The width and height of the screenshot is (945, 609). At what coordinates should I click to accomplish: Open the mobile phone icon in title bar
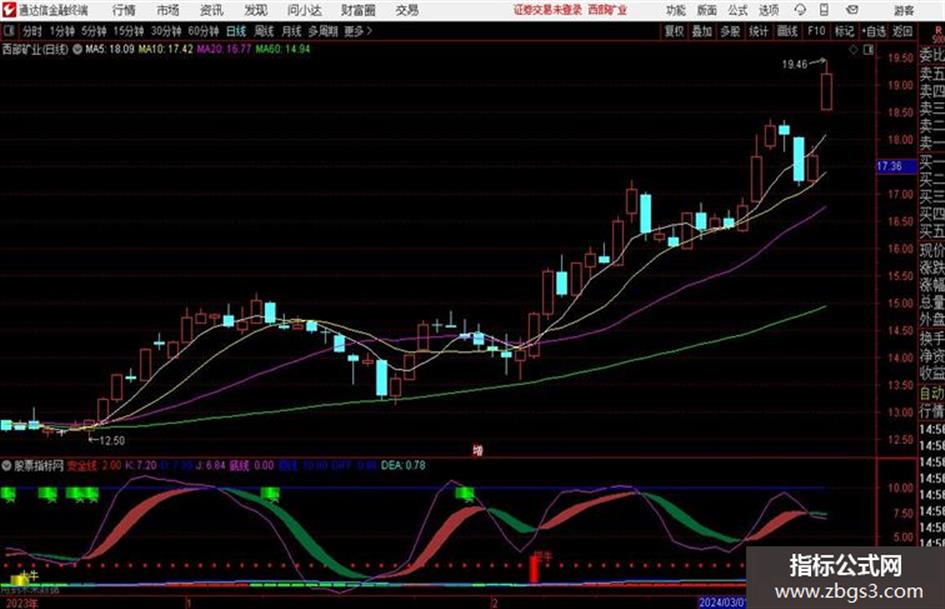[824, 10]
